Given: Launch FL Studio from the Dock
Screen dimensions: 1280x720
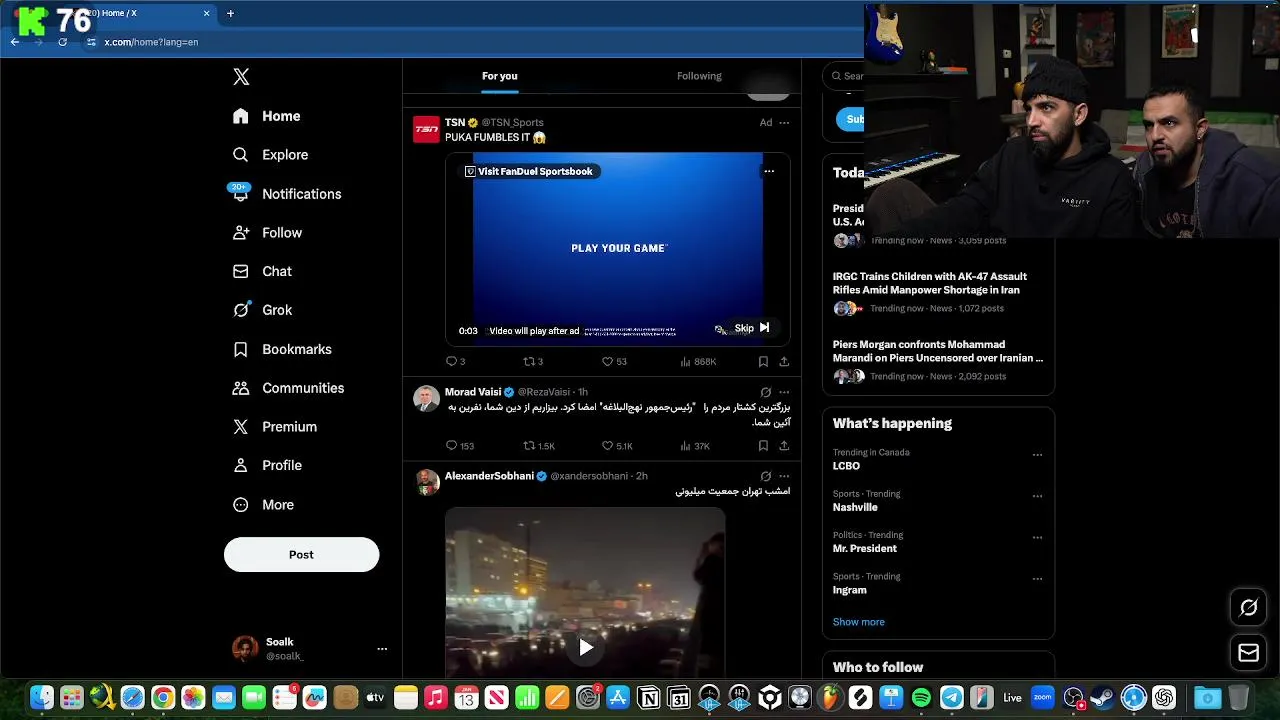Looking at the screenshot, I should pos(830,698).
